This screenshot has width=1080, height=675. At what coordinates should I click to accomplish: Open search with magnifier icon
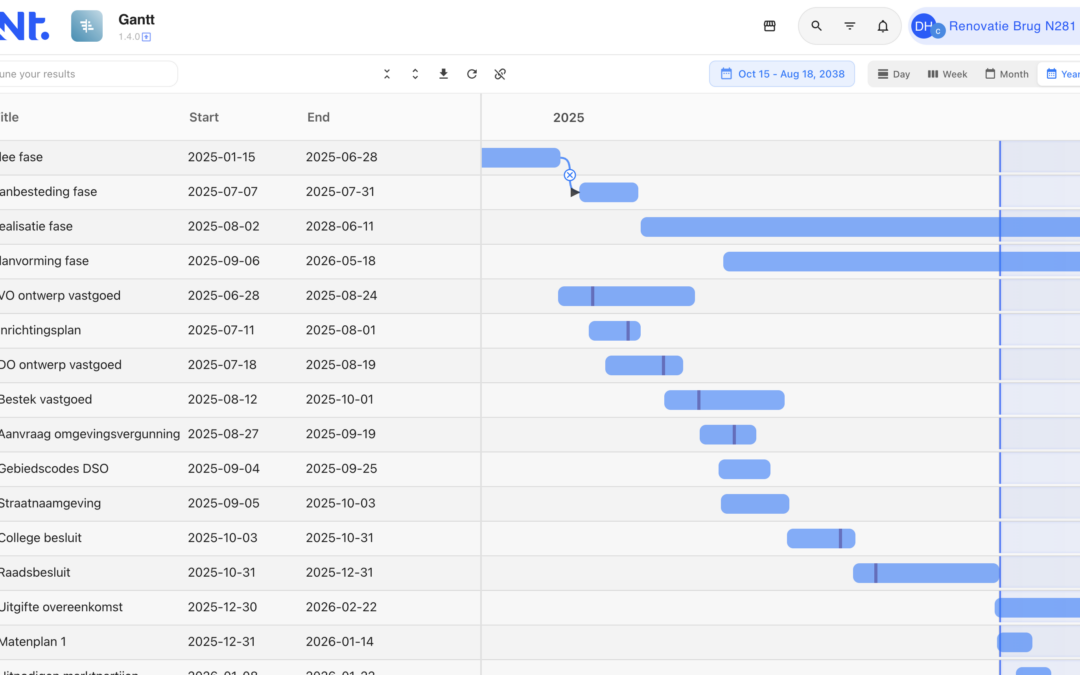816,26
